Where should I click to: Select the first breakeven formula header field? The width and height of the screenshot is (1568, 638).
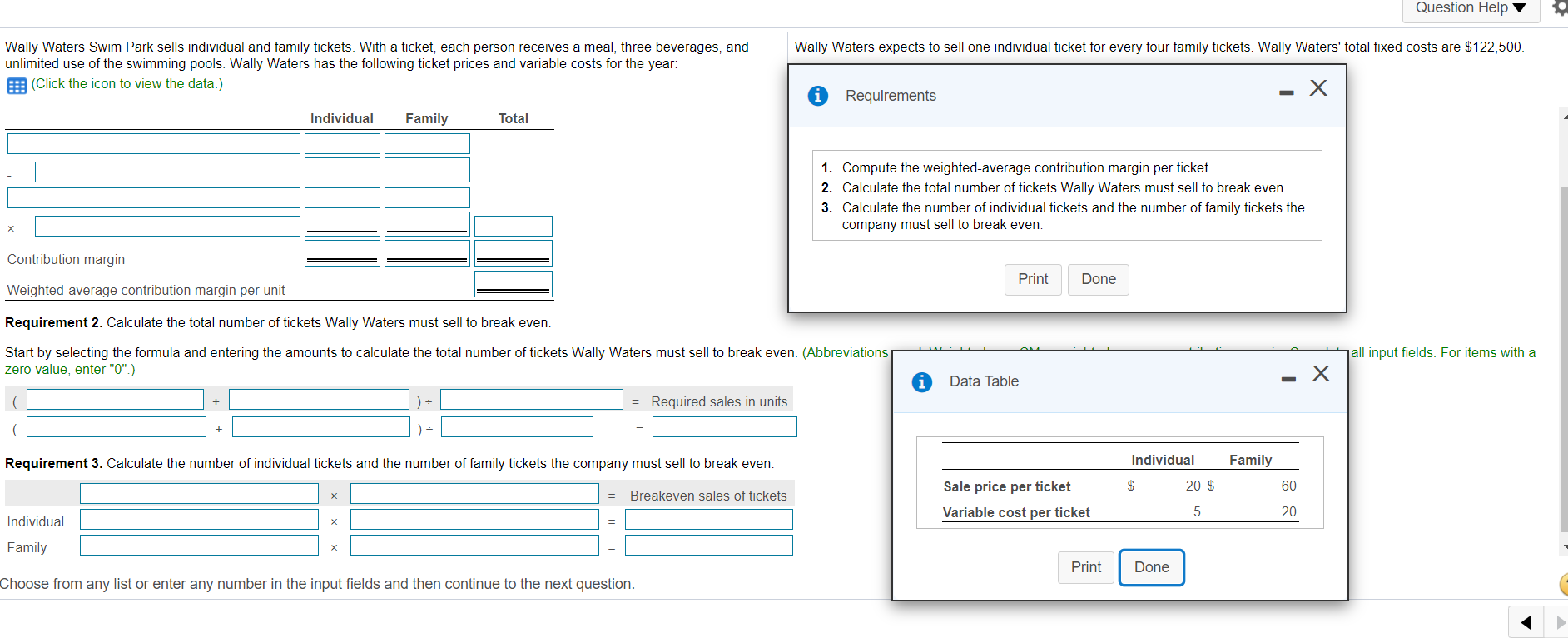point(199,494)
